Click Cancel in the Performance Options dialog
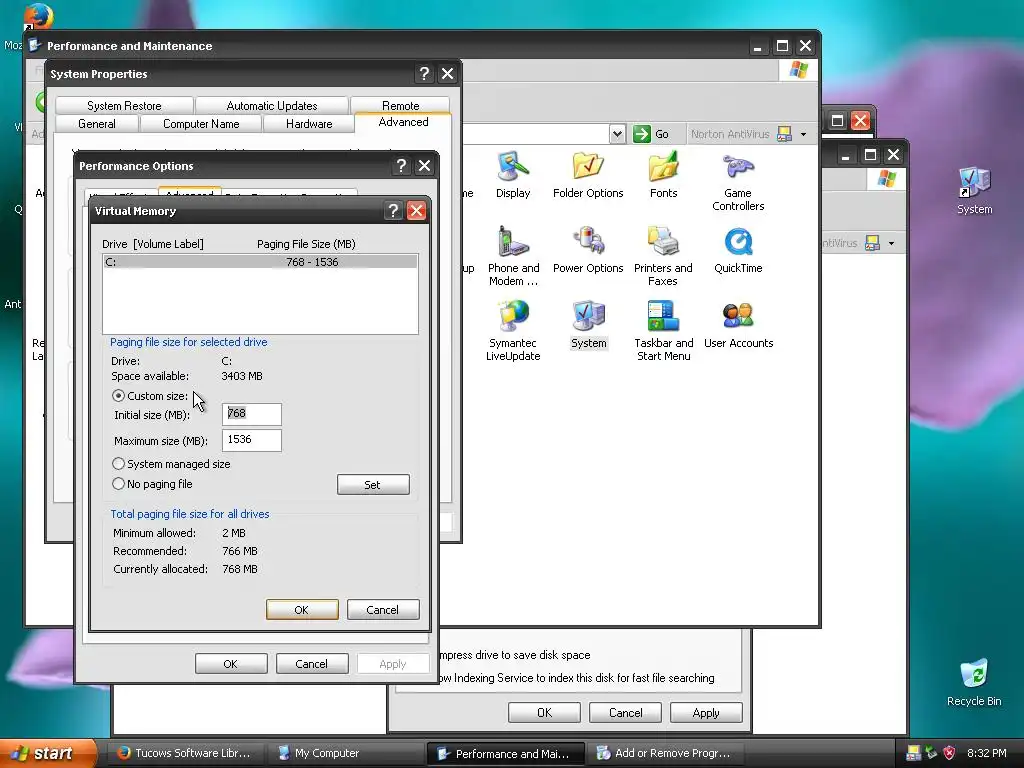The width and height of the screenshot is (1024, 768). coord(312,664)
